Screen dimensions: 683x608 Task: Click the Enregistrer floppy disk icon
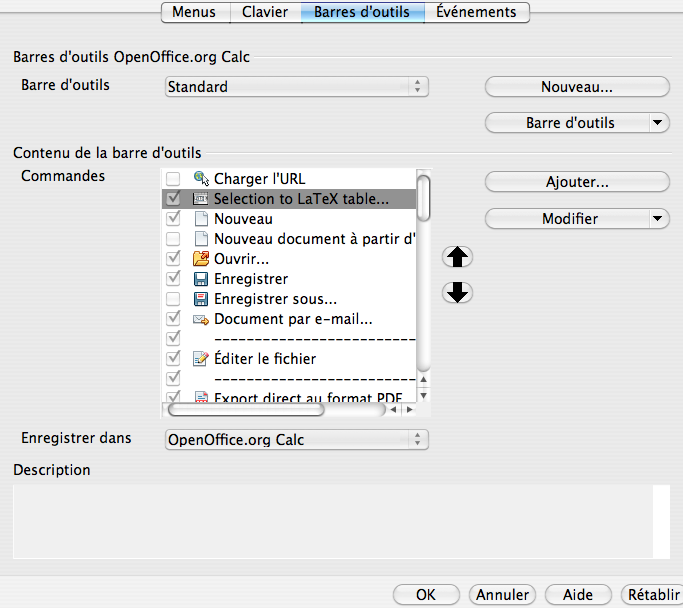tap(200, 279)
